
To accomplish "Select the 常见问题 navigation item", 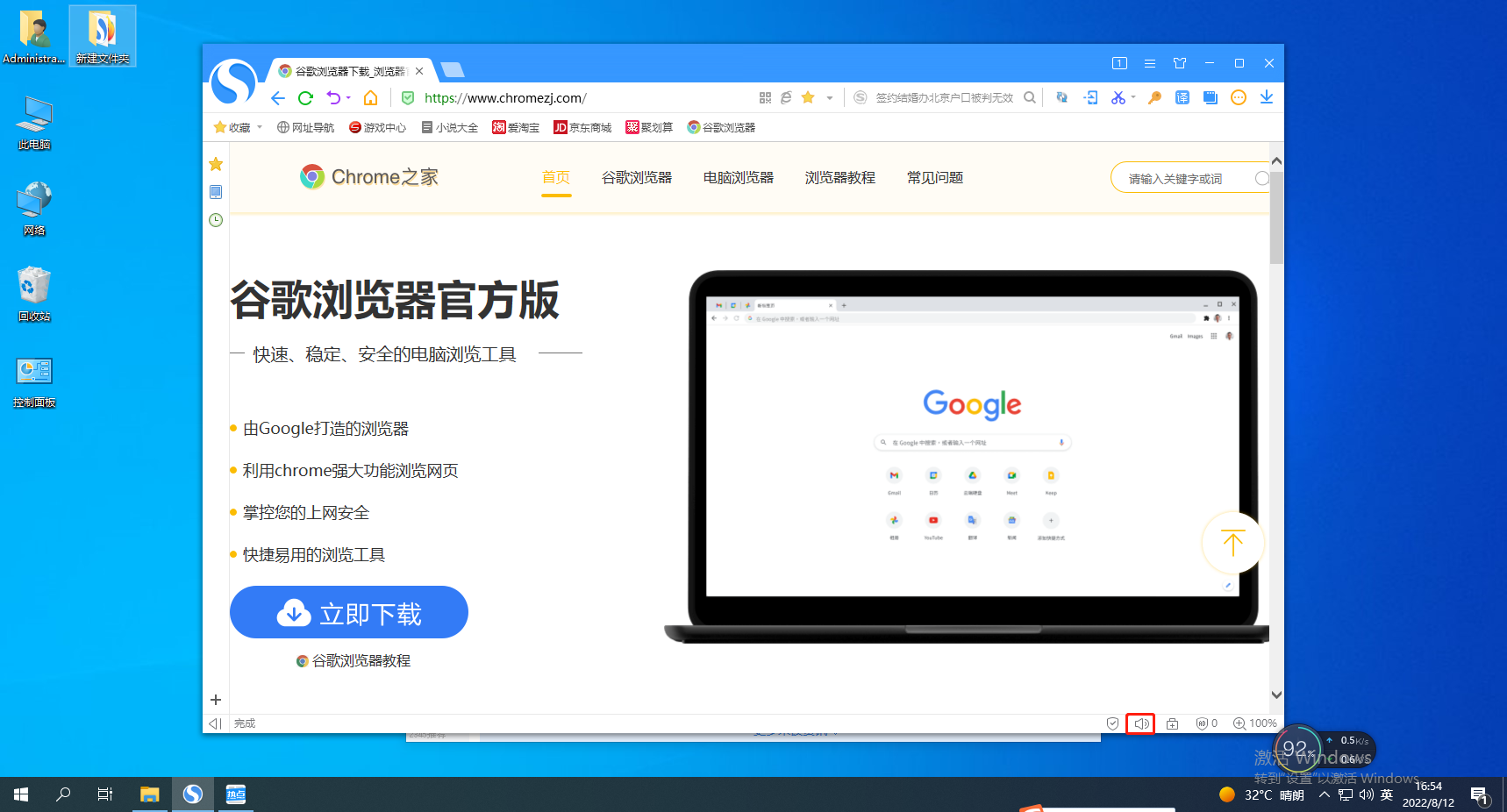I will pyautogui.click(x=935, y=178).
